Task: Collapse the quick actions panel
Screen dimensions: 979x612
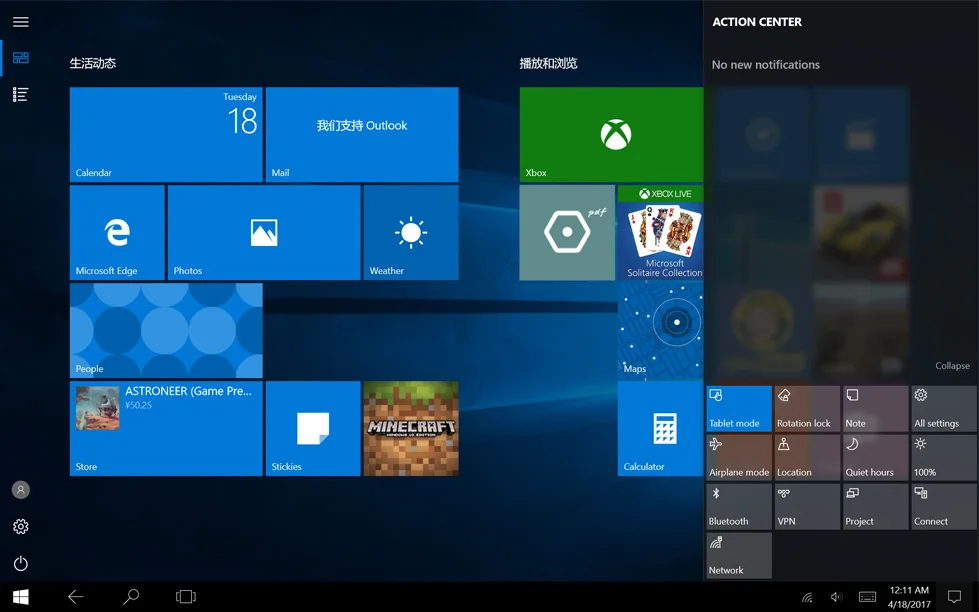Action: [952, 366]
